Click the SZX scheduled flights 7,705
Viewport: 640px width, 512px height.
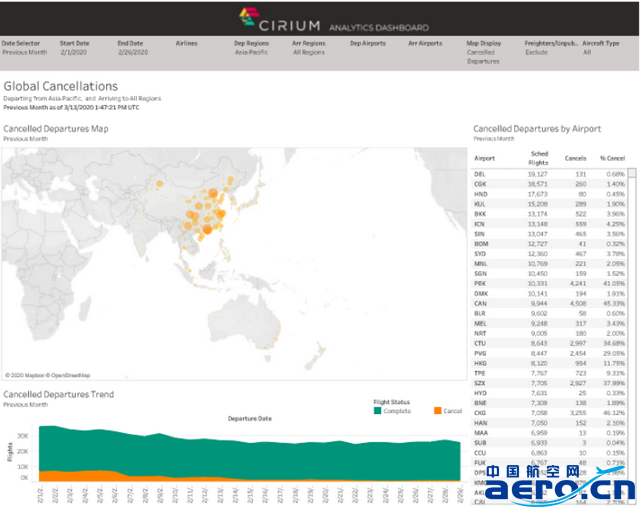coord(539,383)
